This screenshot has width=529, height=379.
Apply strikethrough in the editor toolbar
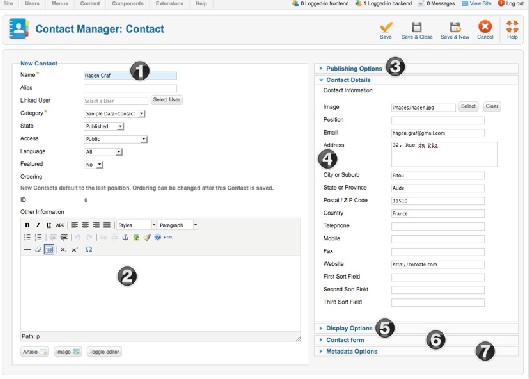point(60,225)
